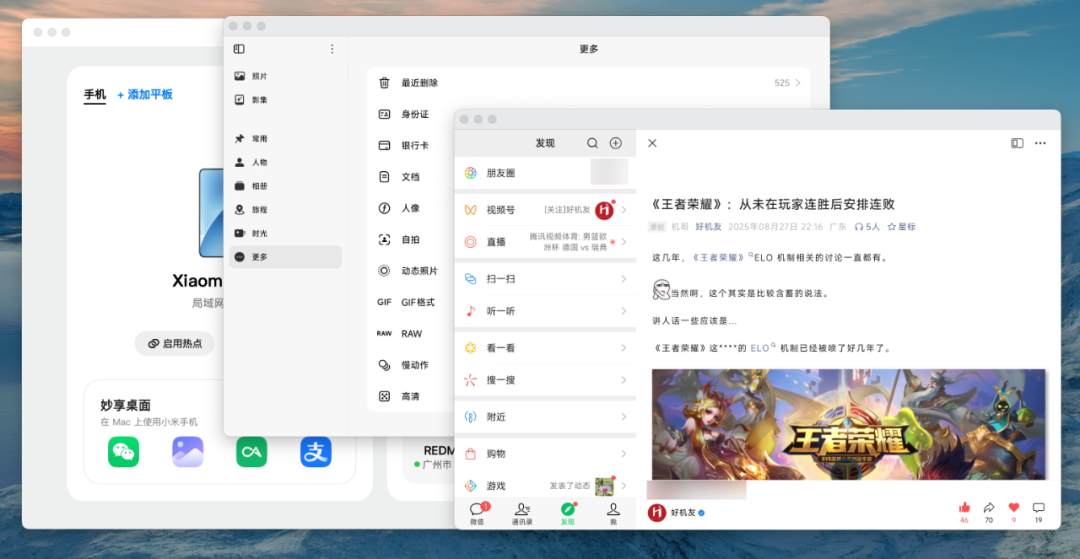Open 人物 in the gallery sidebar
Viewport: 1080px width, 559px height.
[285, 162]
